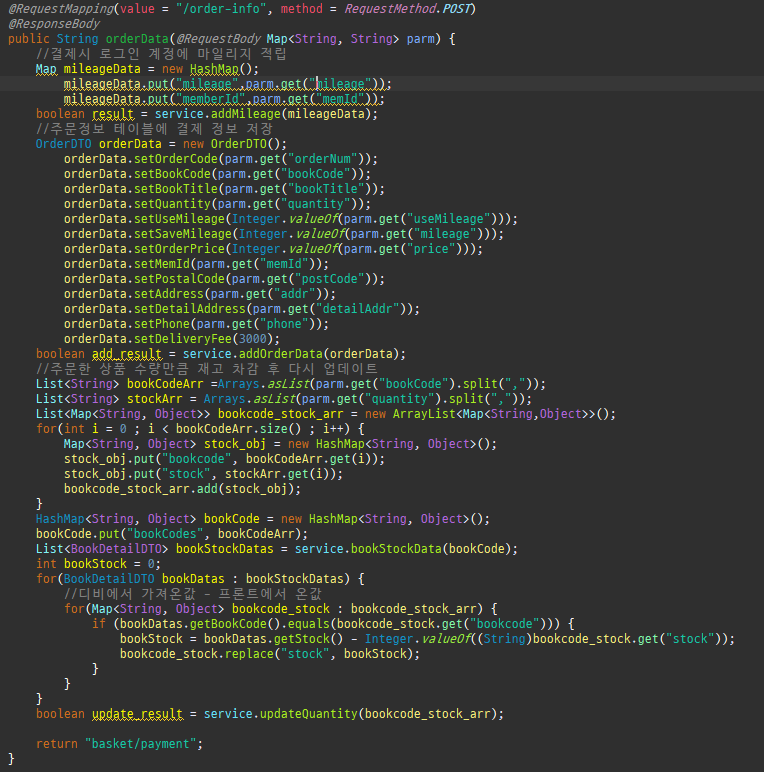Viewport: 764px width, 772px height.
Task: Click the return "basket/payment" statement
Action: point(119,744)
